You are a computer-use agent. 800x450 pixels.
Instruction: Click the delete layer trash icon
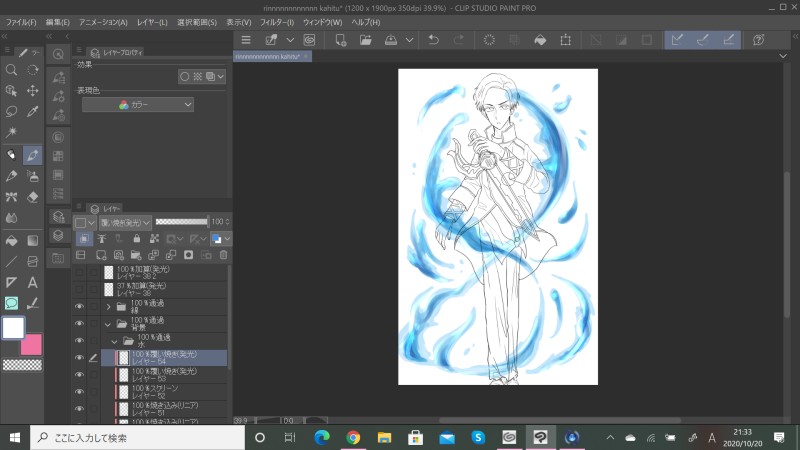[x=223, y=255]
